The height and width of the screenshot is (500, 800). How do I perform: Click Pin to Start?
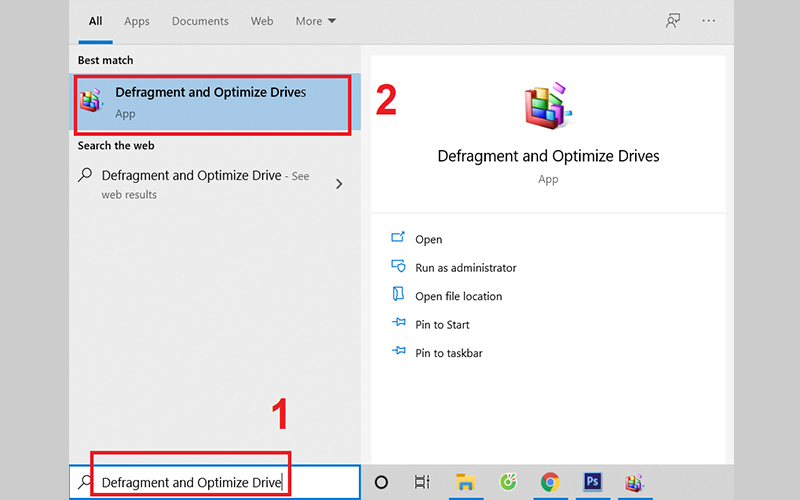click(x=442, y=324)
